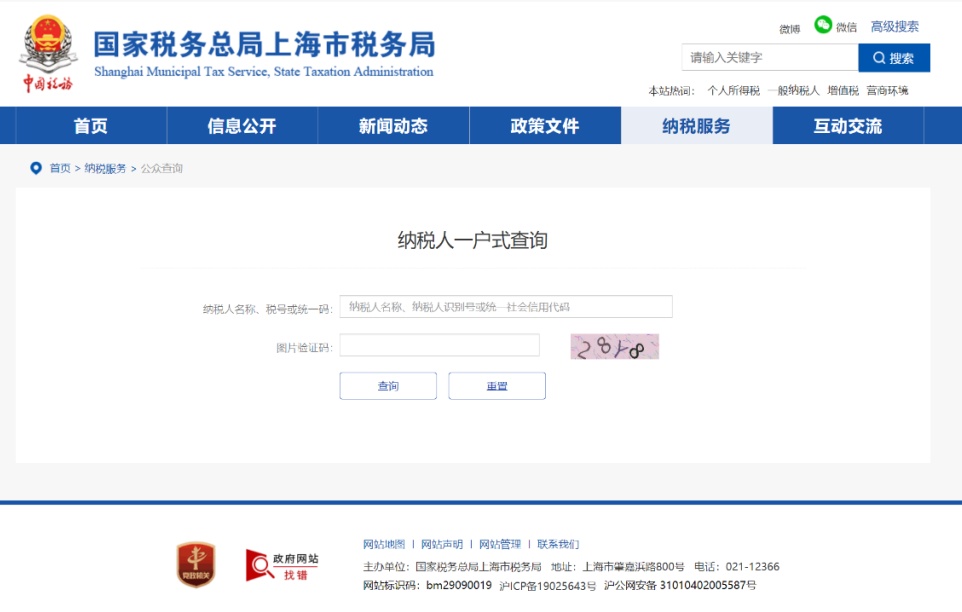
Task: Open the WeChat green icon
Action: coord(823,25)
